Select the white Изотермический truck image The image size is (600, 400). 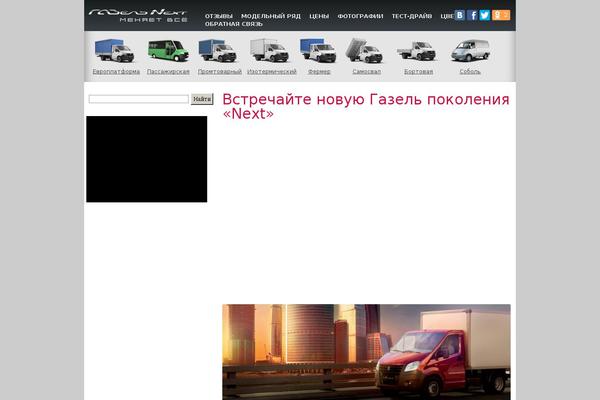(x=269, y=50)
